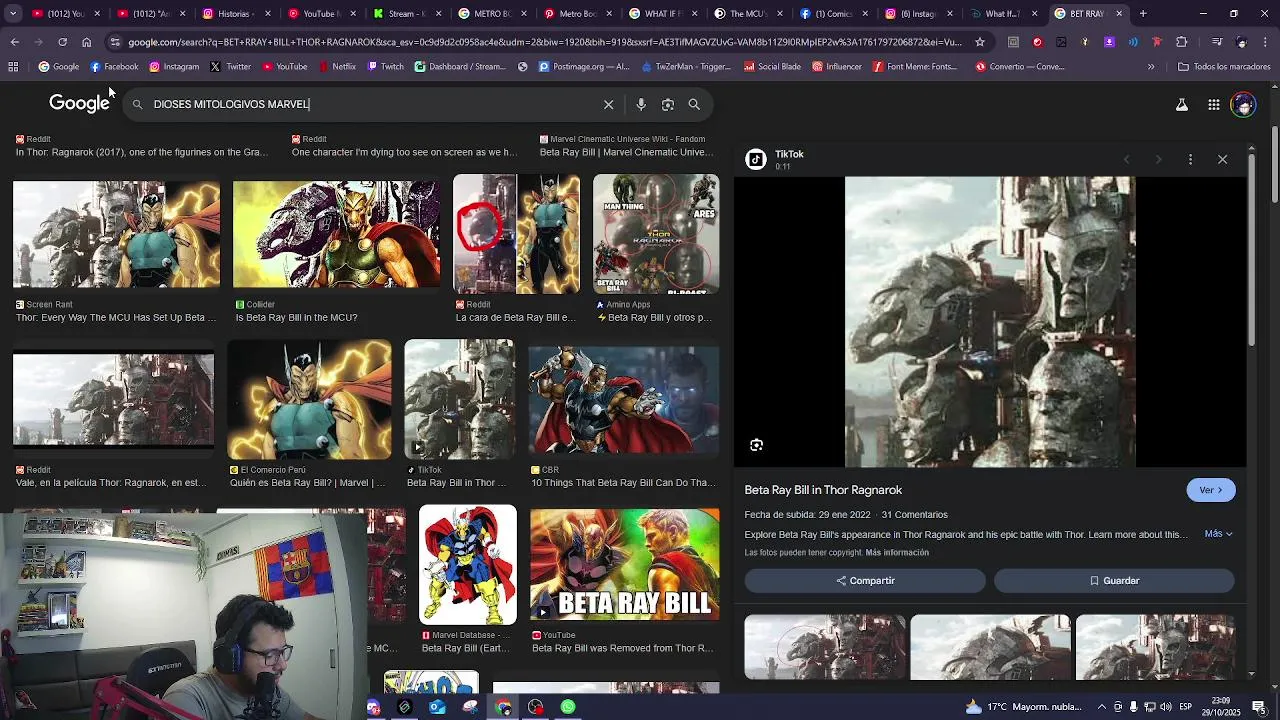Screen dimensions: 1280x720
Task: Reload the page
Action: [x=62, y=42]
